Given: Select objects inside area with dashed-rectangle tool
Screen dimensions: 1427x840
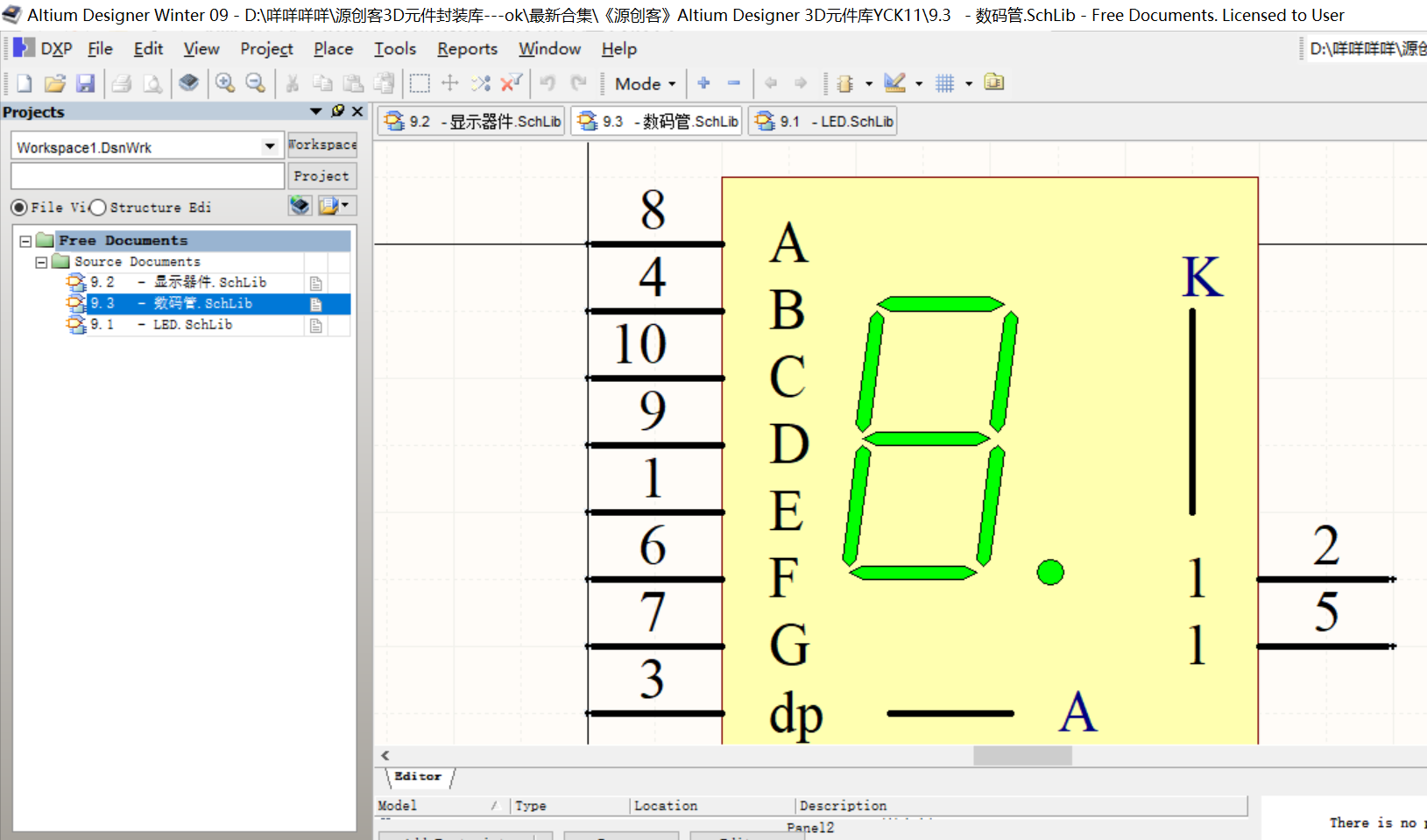Looking at the screenshot, I should (x=420, y=83).
